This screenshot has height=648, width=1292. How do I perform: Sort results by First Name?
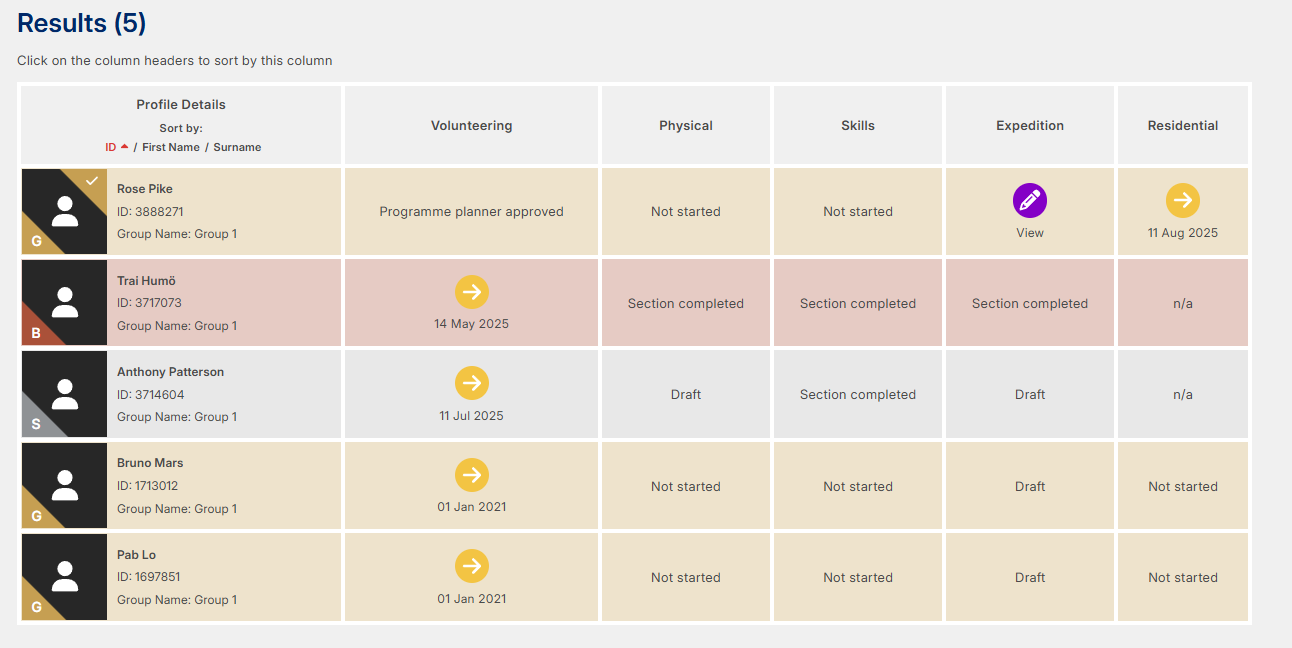[x=171, y=147]
